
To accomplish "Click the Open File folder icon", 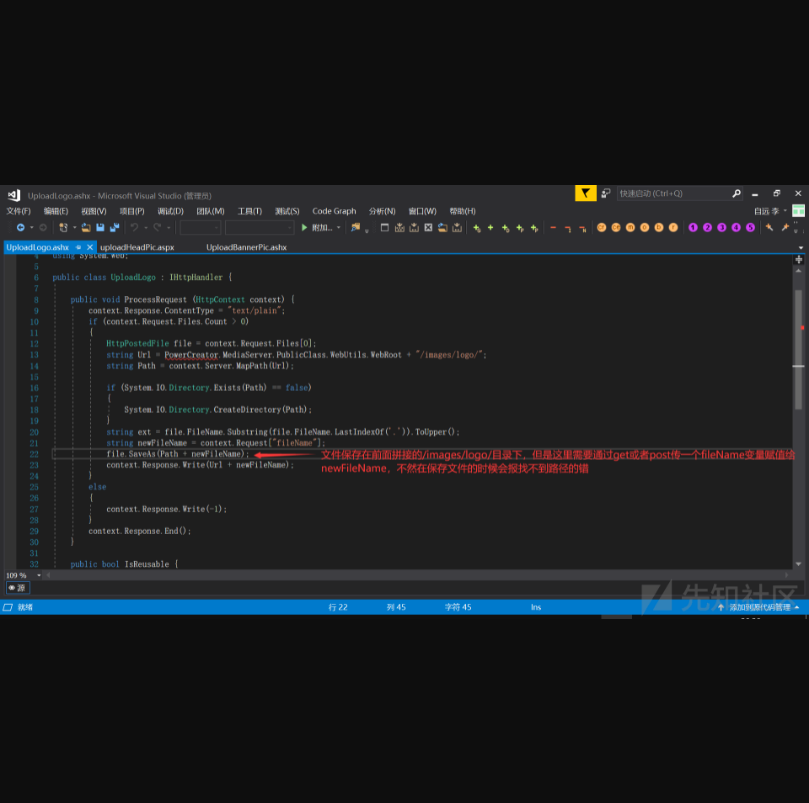I will [x=86, y=228].
